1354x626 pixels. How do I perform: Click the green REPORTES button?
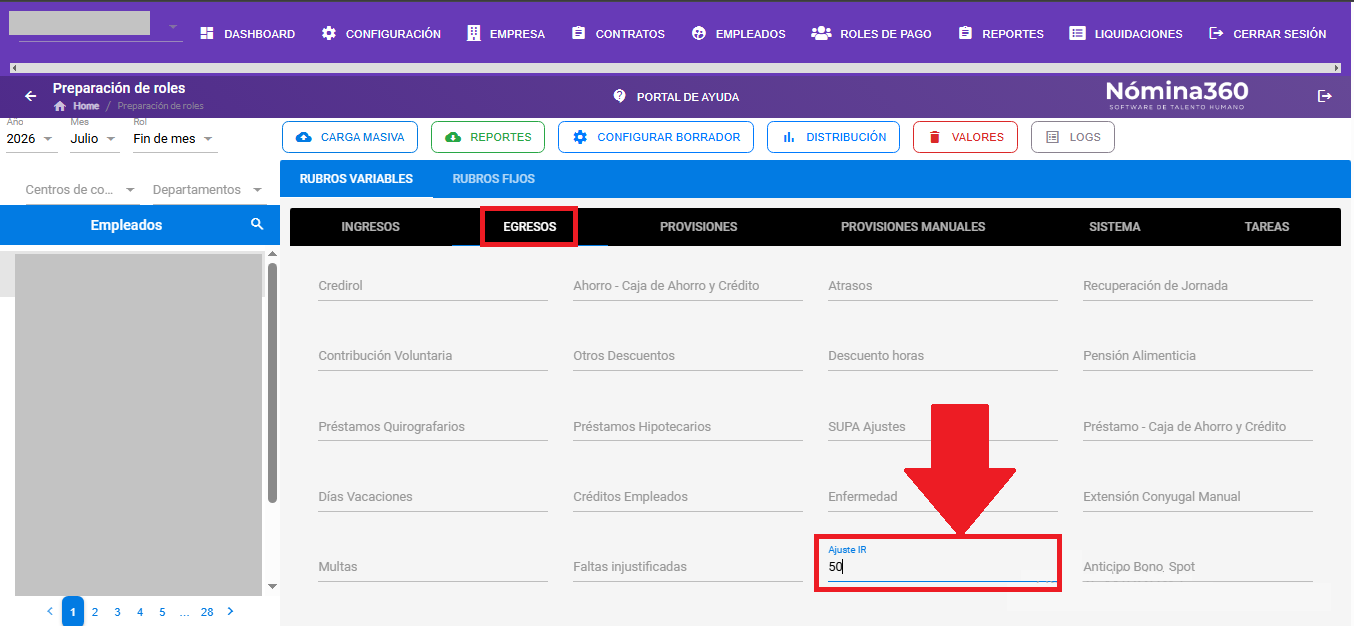pyautogui.click(x=488, y=137)
